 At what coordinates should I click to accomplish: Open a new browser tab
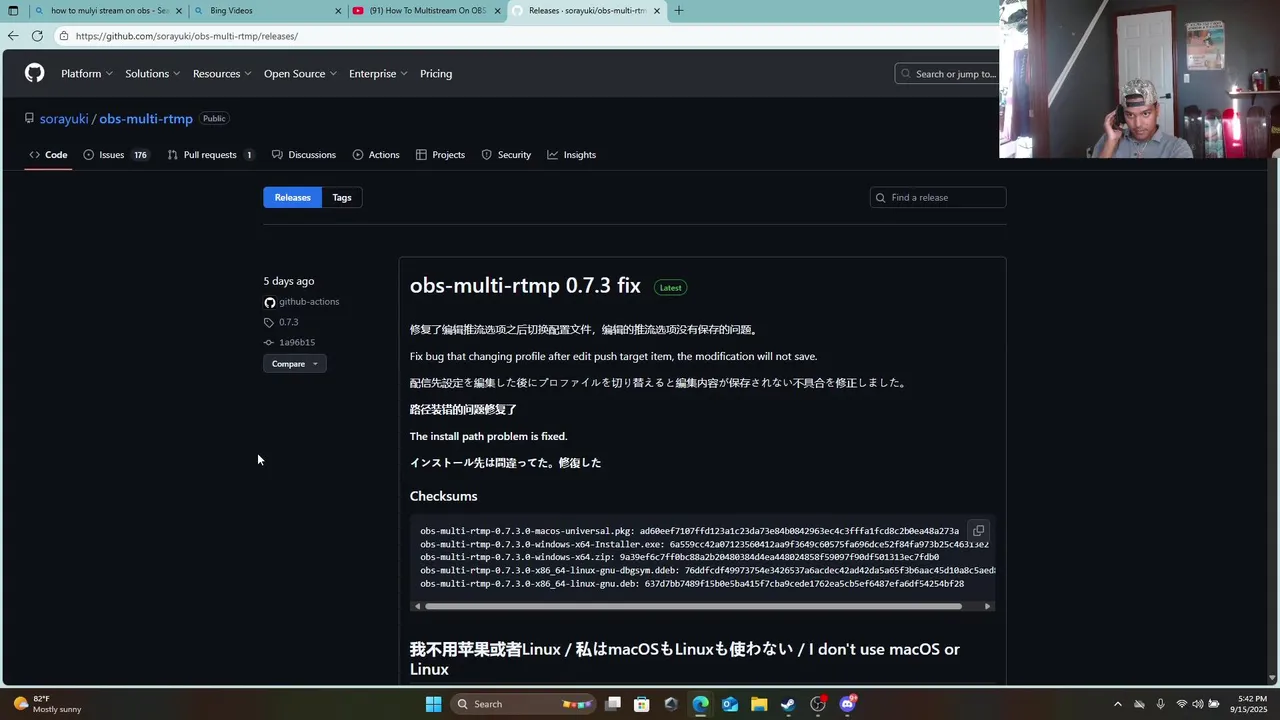[679, 11]
